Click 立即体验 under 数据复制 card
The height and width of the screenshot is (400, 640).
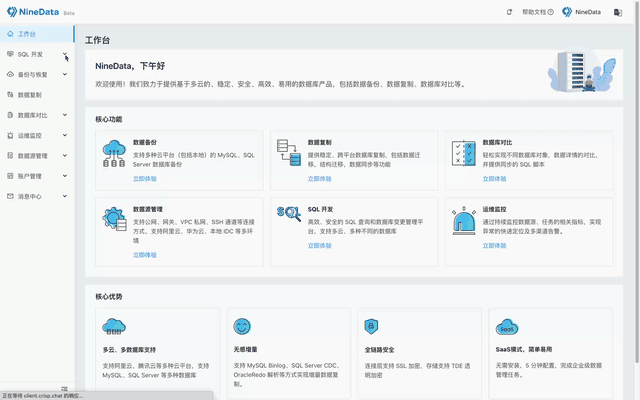click(x=320, y=179)
